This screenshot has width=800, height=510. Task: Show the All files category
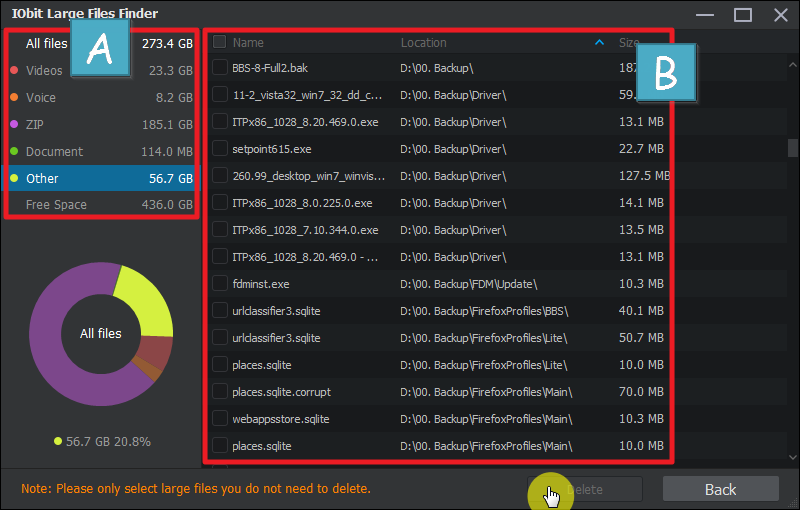(x=47, y=43)
